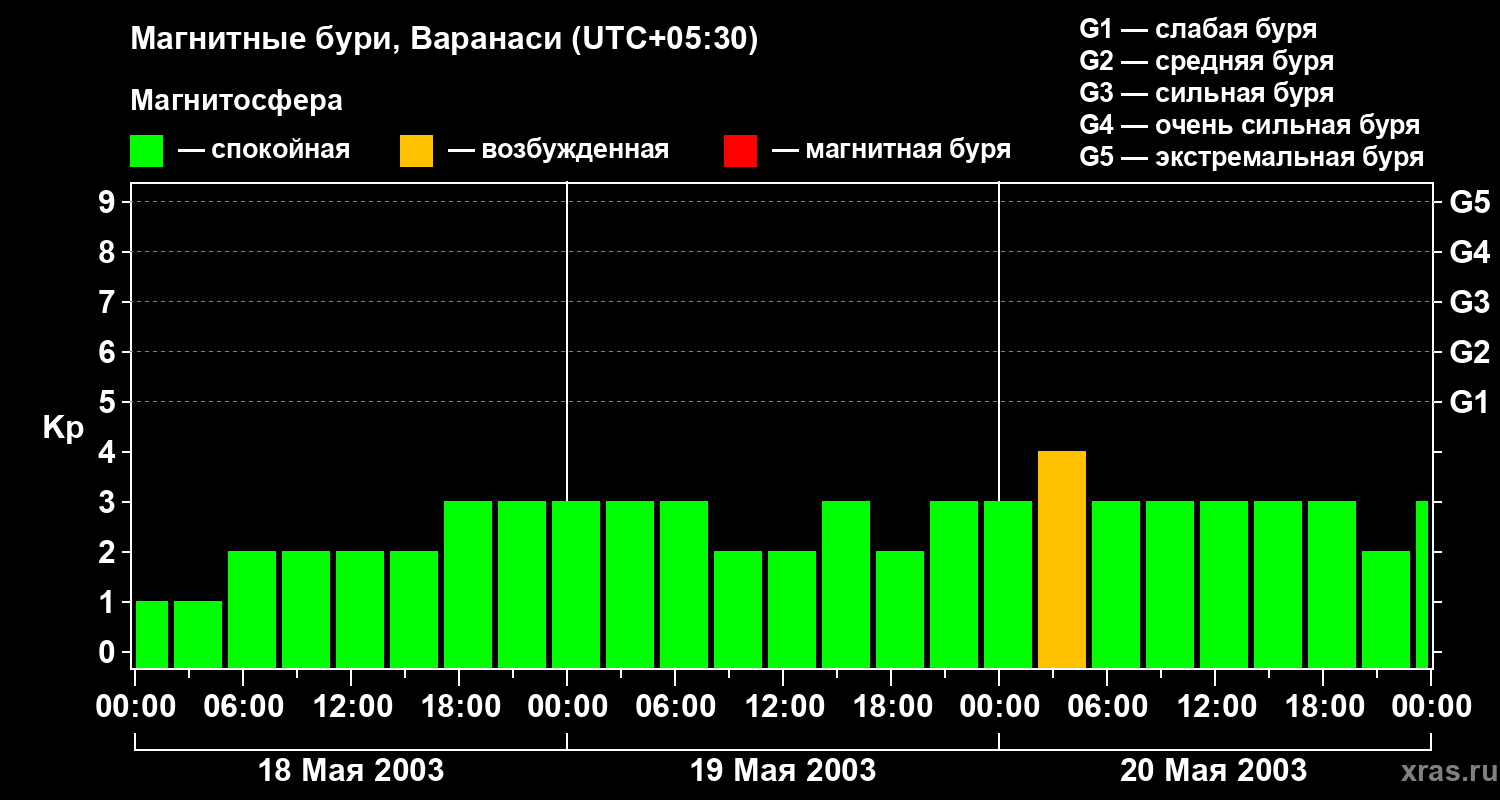Click the orange 'возбужденная' legend swatch
The width and height of the screenshot is (1500, 800).
pyautogui.click(x=416, y=151)
